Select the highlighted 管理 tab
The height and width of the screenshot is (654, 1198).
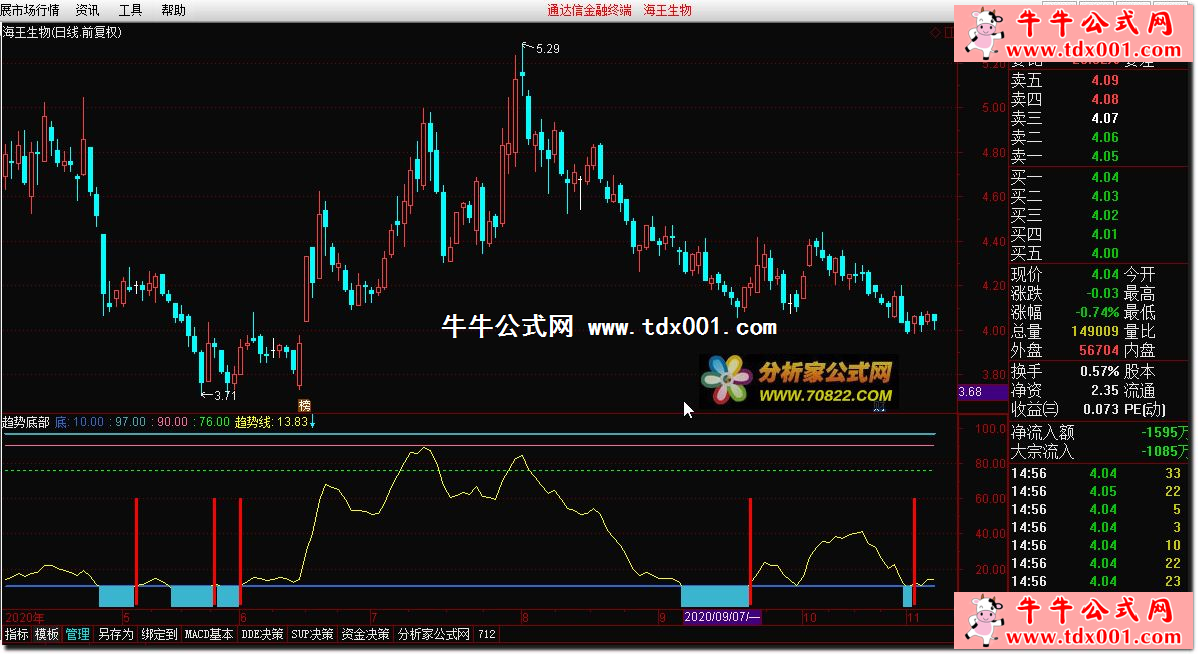tap(77, 634)
